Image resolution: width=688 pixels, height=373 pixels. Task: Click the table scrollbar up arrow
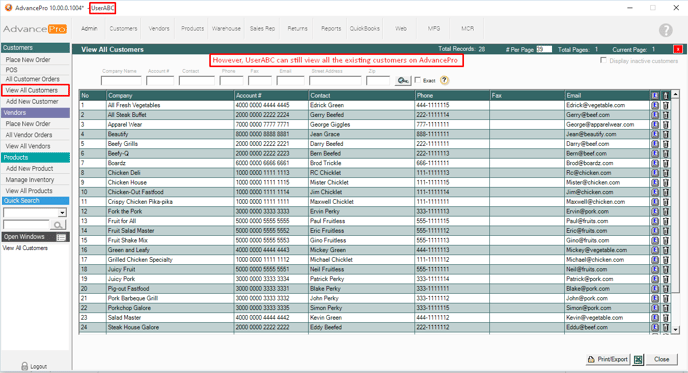click(676, 94)
